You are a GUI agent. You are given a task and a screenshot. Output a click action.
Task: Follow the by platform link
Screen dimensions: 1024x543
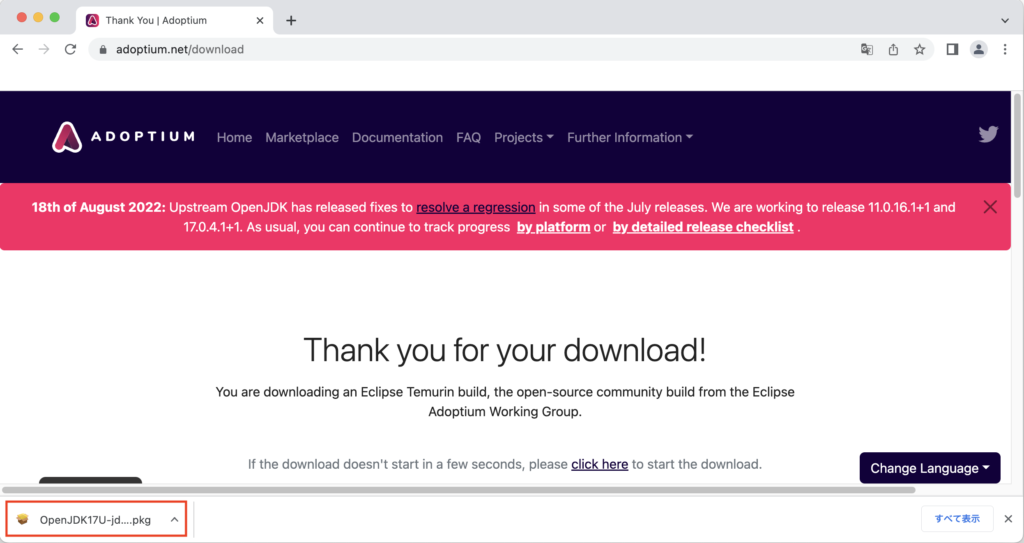tap(553, 227)
